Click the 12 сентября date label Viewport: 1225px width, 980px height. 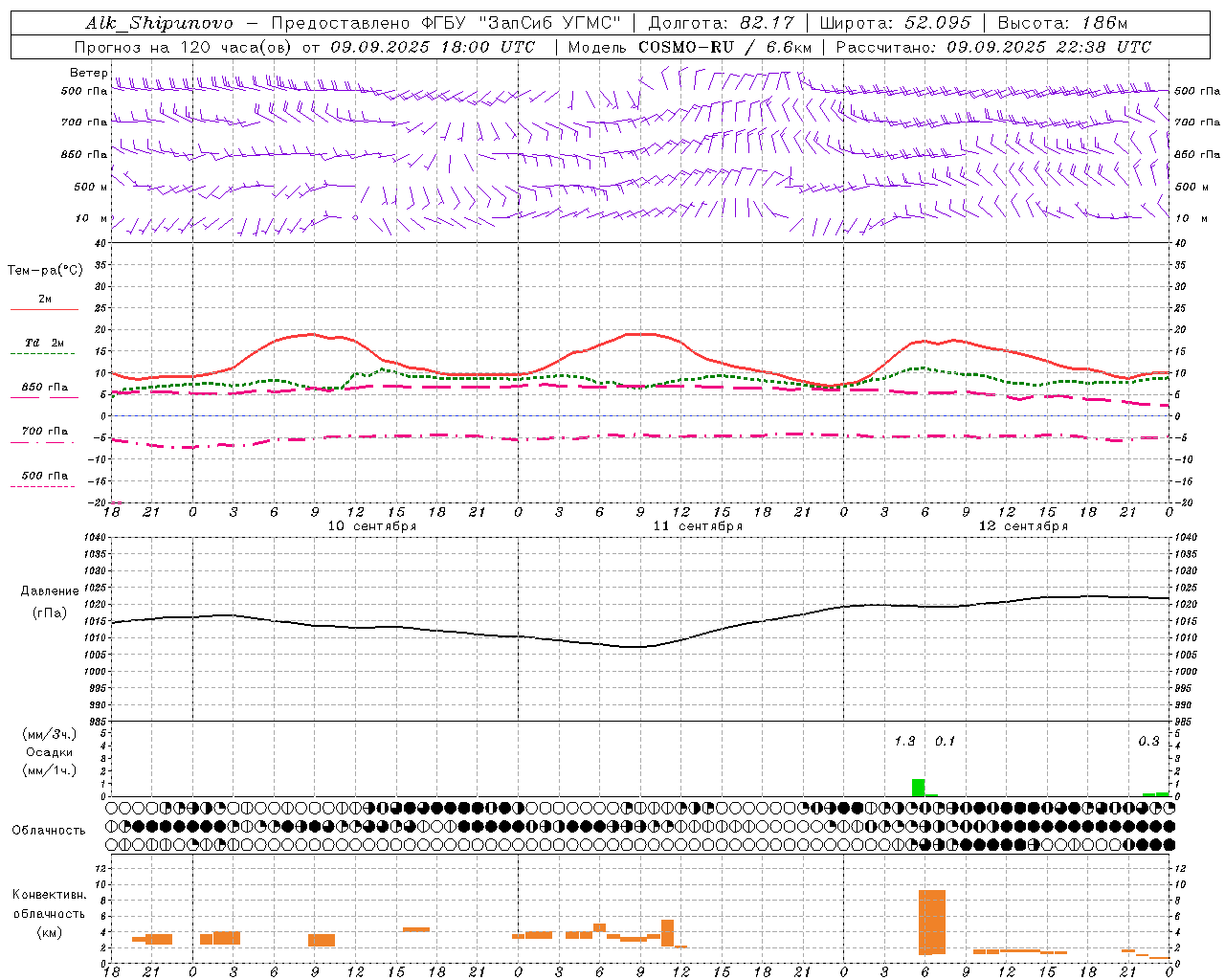point(1023,526)
